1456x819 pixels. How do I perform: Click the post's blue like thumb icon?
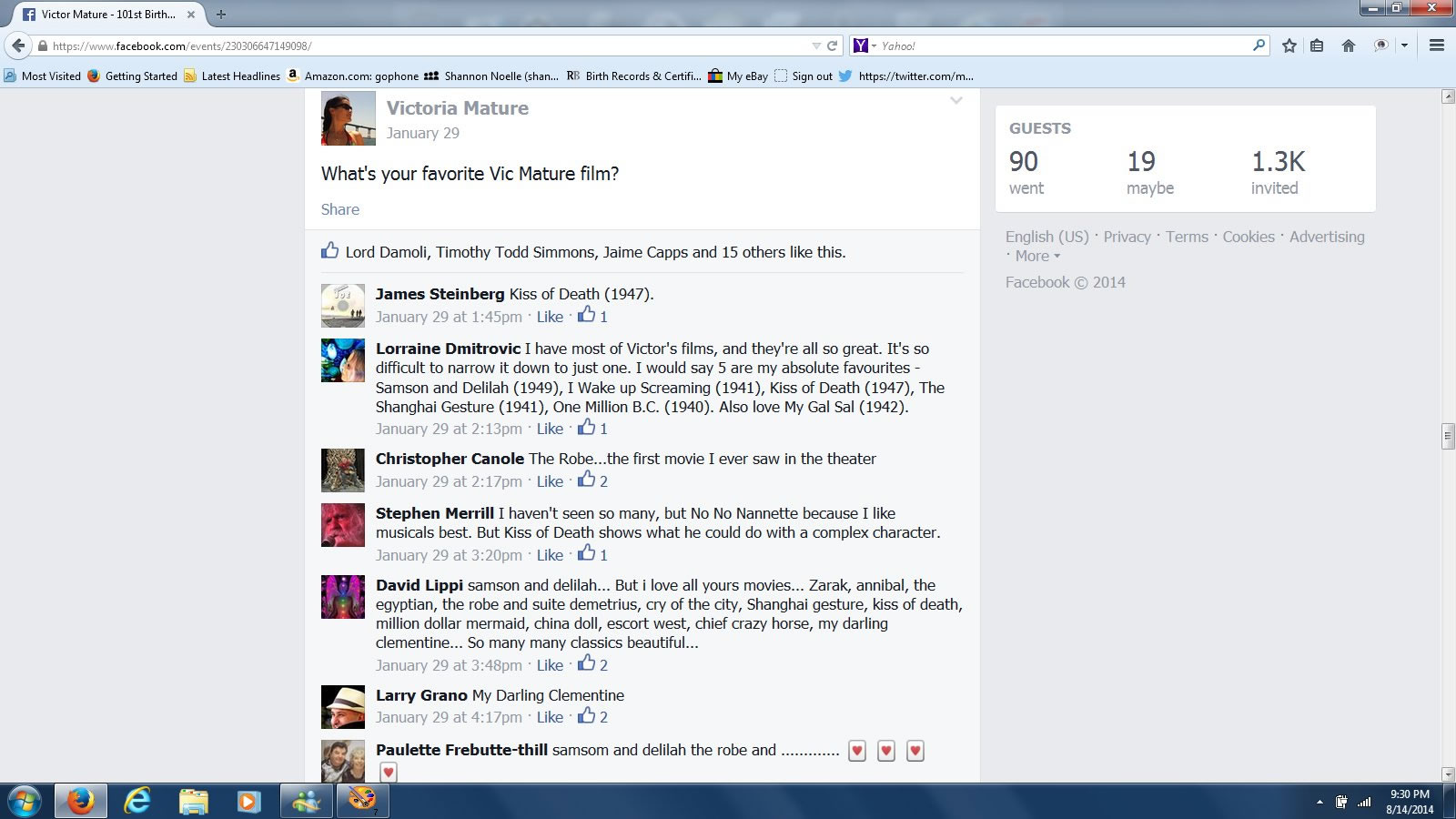(329, 250)
